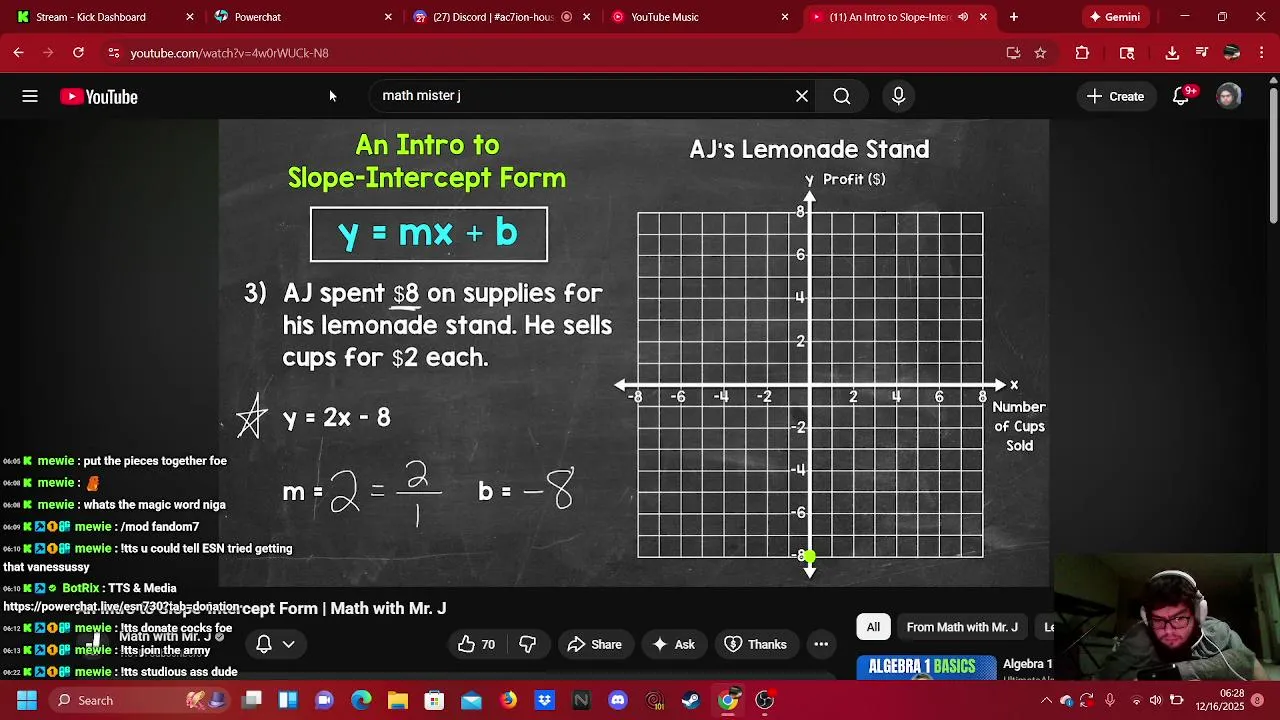Open Steam from taskbar
Screen dimensions: 1280x720
pos(691,700)
